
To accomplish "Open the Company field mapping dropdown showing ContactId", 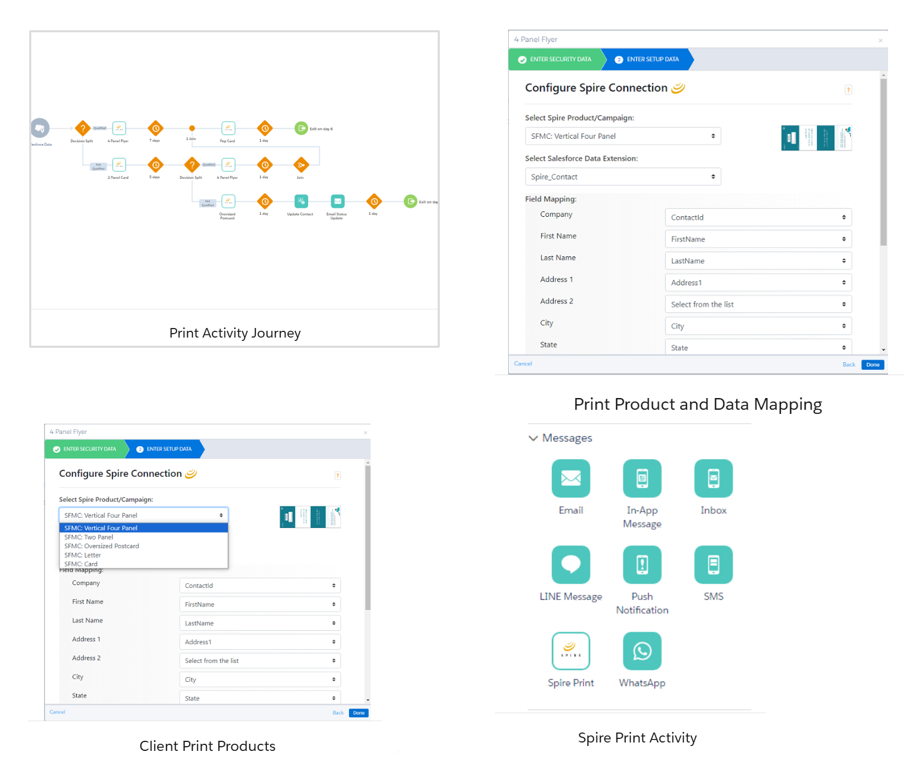I will (758, 217).
